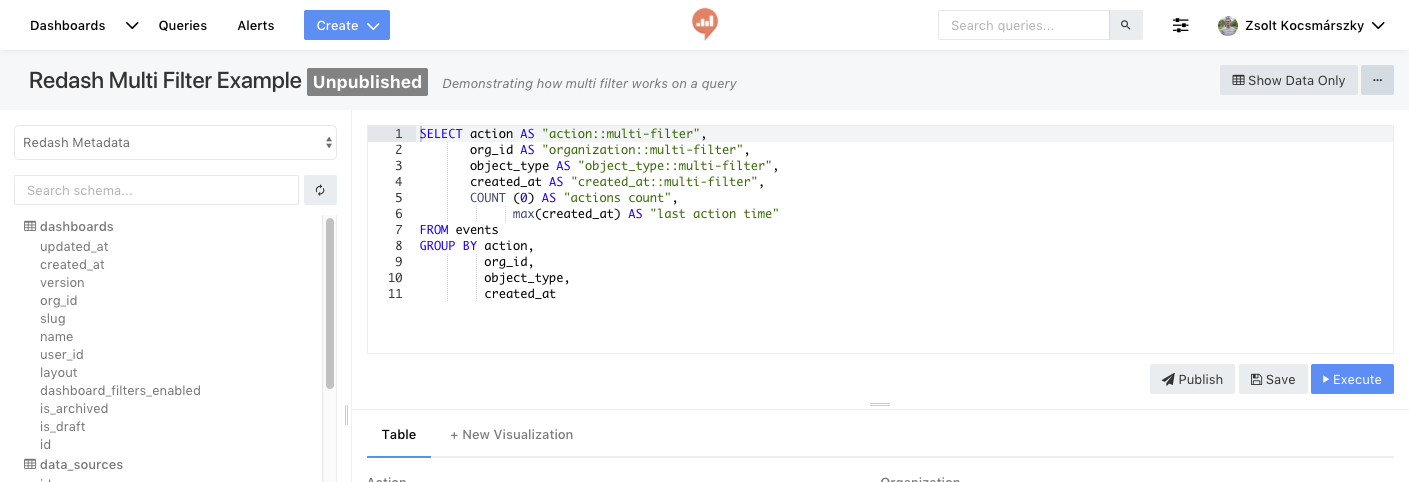Open the more options ellipsis button
This screenshot has width=1409, height=482.
point(1377,80)
